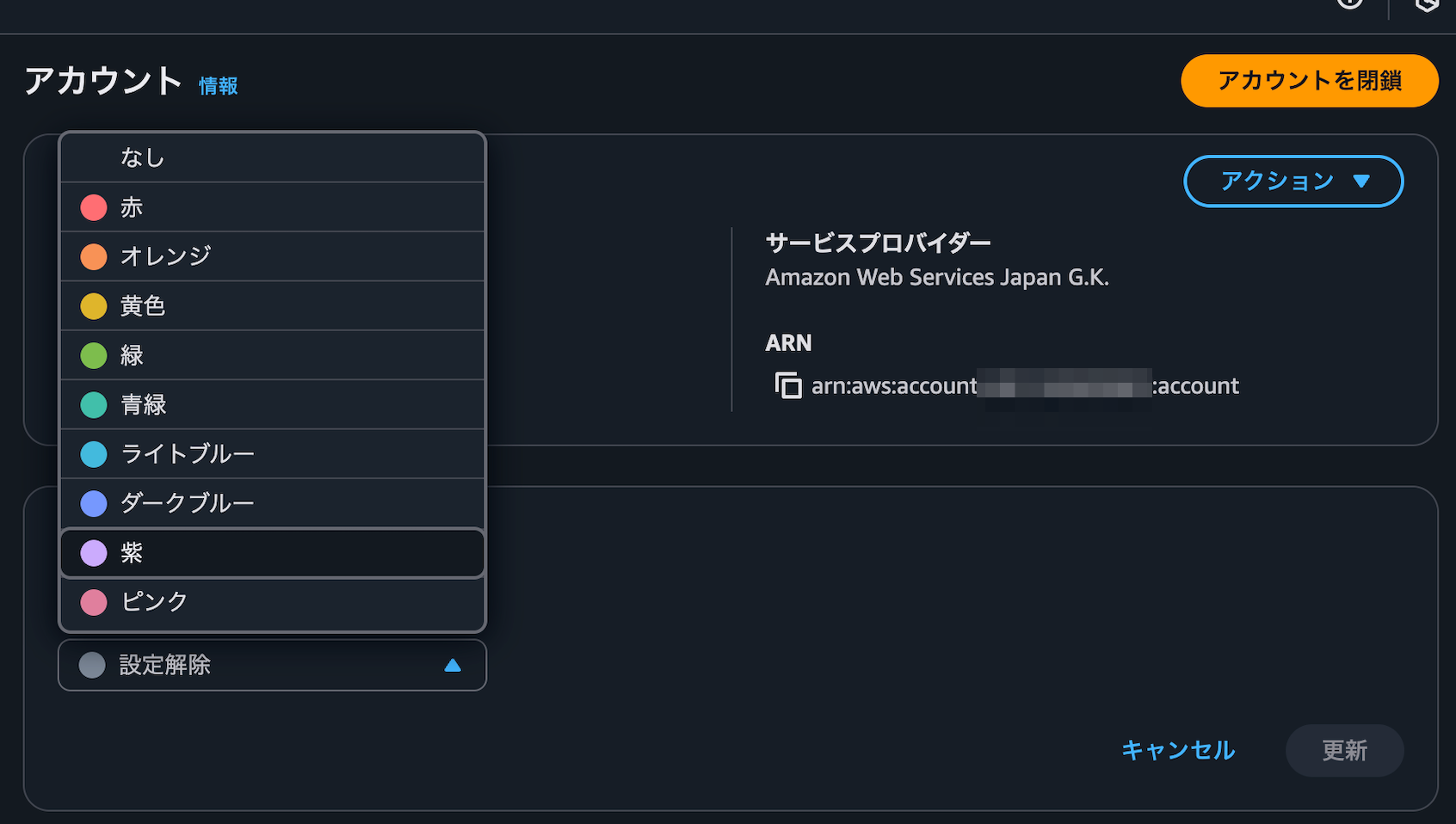
Task: Click the アカウント page heading
Action: click(103, 81)
